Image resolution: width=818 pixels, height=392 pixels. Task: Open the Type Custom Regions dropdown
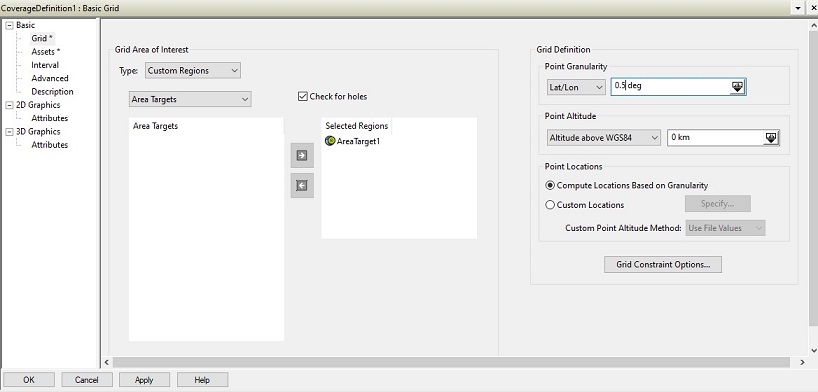coord(193,70)
